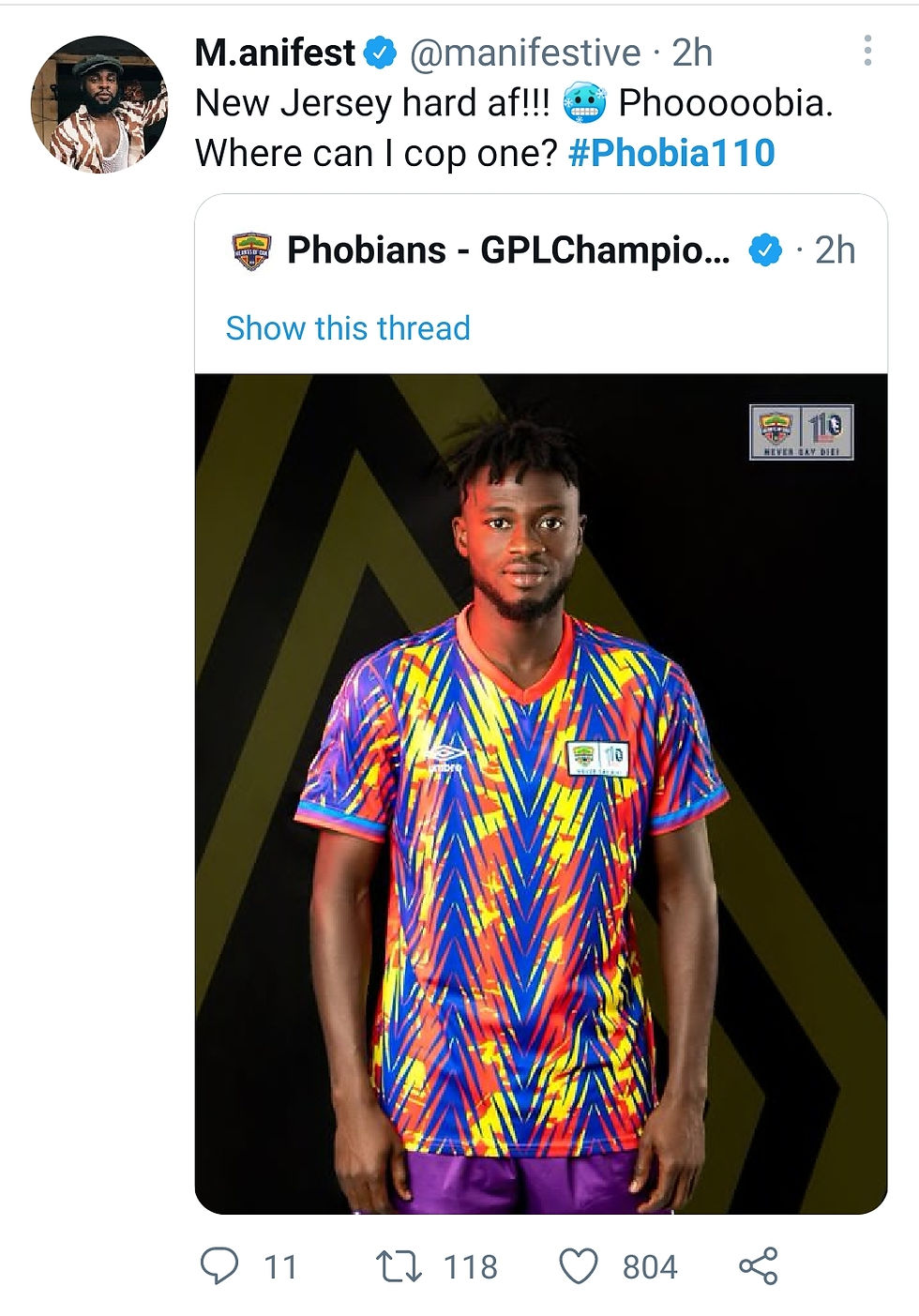
Task: Click the 118 retweets count
Action: point(470,1267)
